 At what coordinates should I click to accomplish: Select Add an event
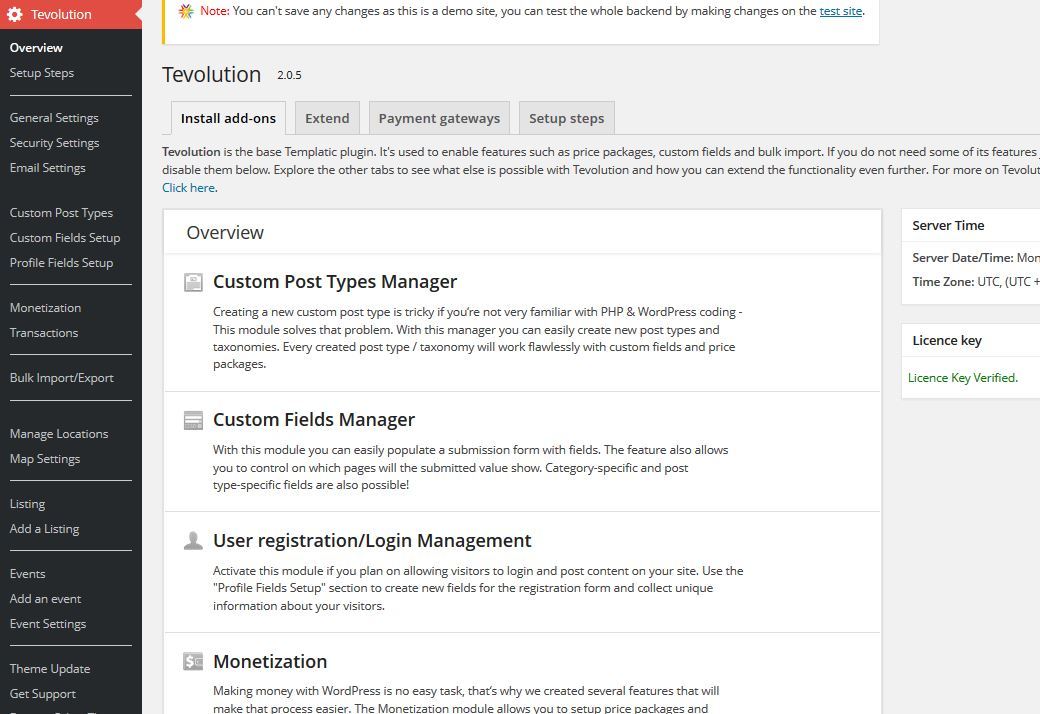point(45,599)
